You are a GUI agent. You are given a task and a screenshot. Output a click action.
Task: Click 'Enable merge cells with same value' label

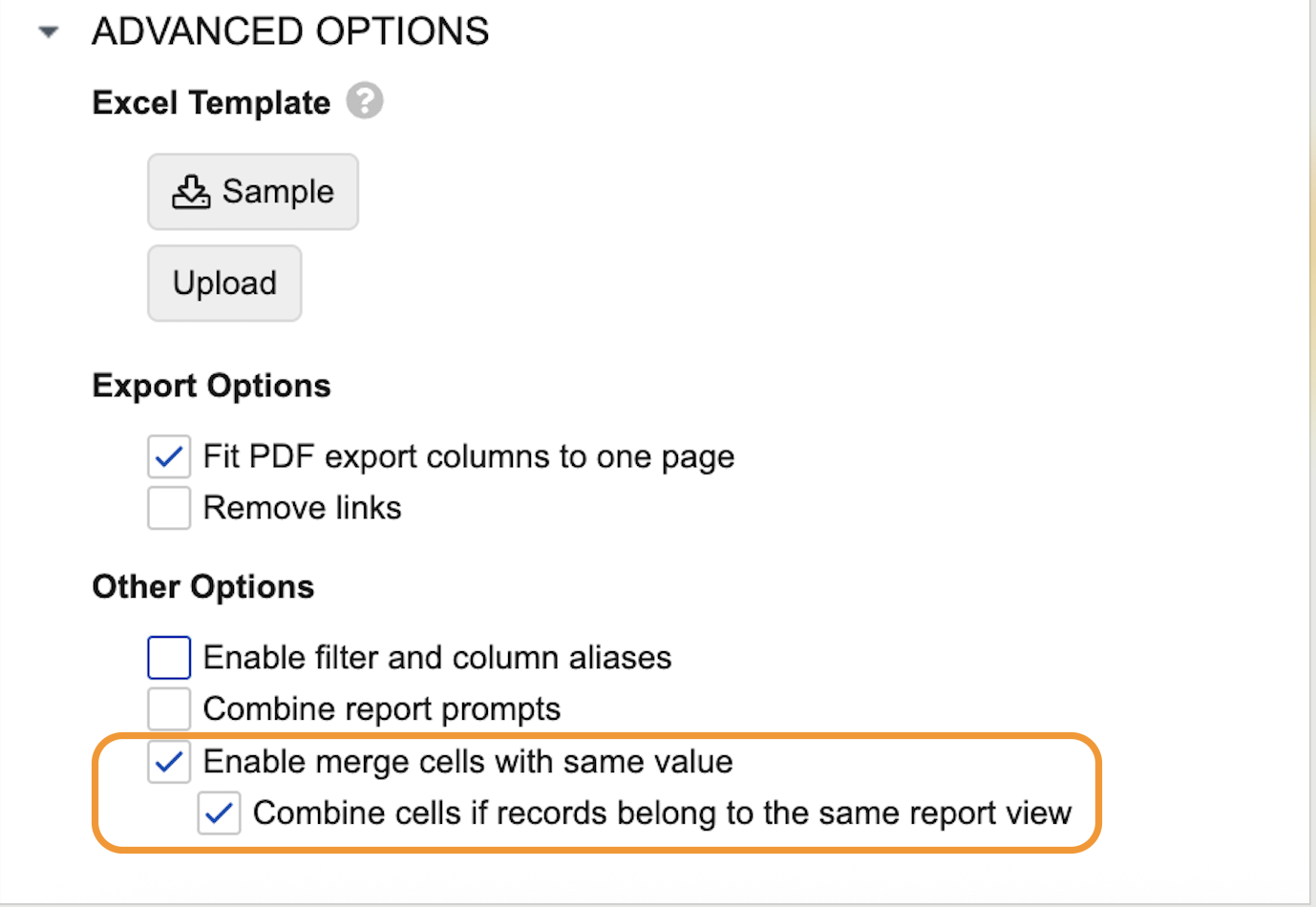coord(468,762)
